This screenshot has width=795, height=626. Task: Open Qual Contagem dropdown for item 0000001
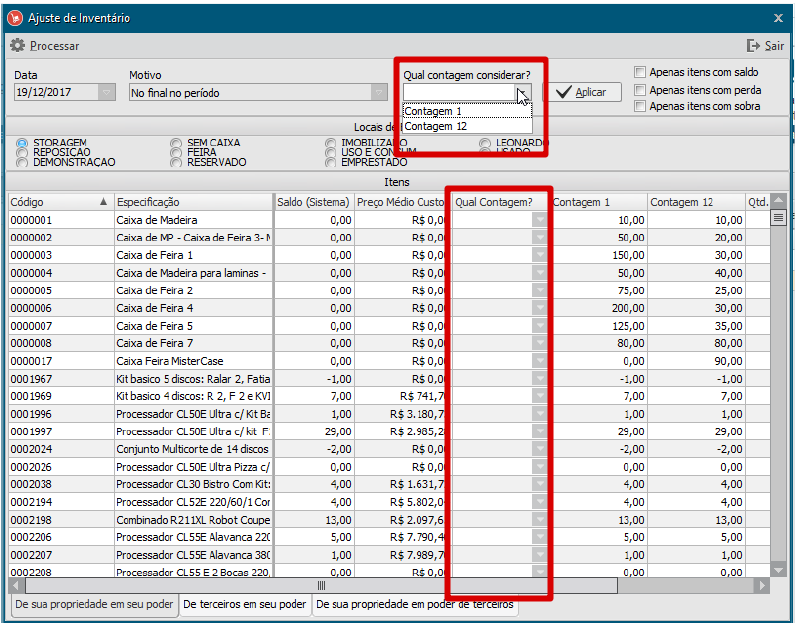pos(540,220)
